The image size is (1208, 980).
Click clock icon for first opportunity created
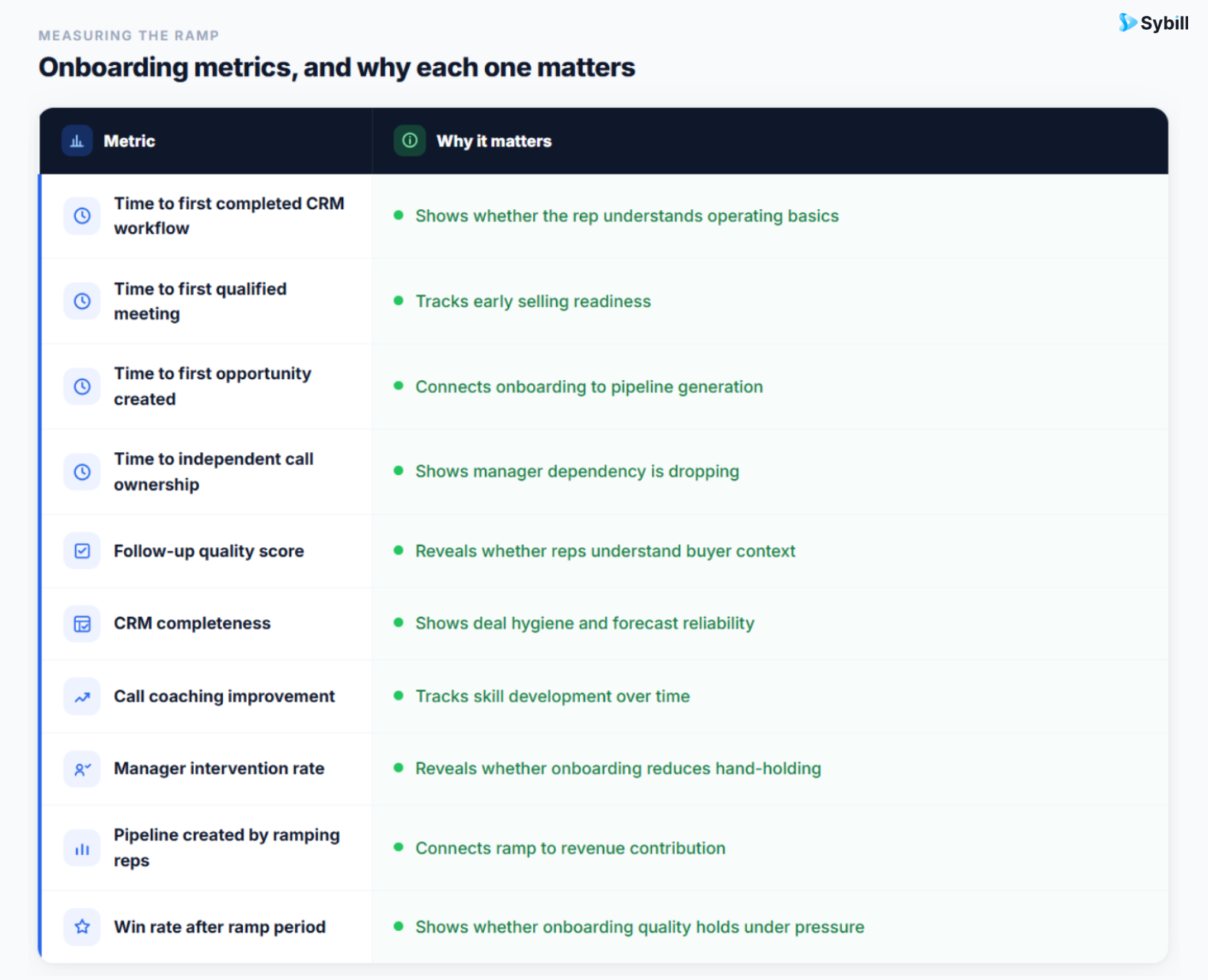tap(82, 386)
